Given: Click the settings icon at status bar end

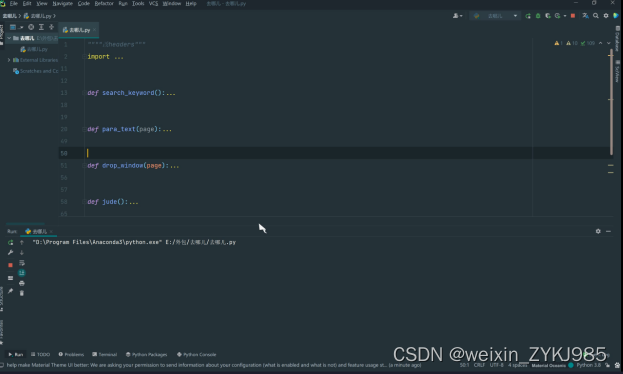Looking at the screenshot, I should coord(617,365).
